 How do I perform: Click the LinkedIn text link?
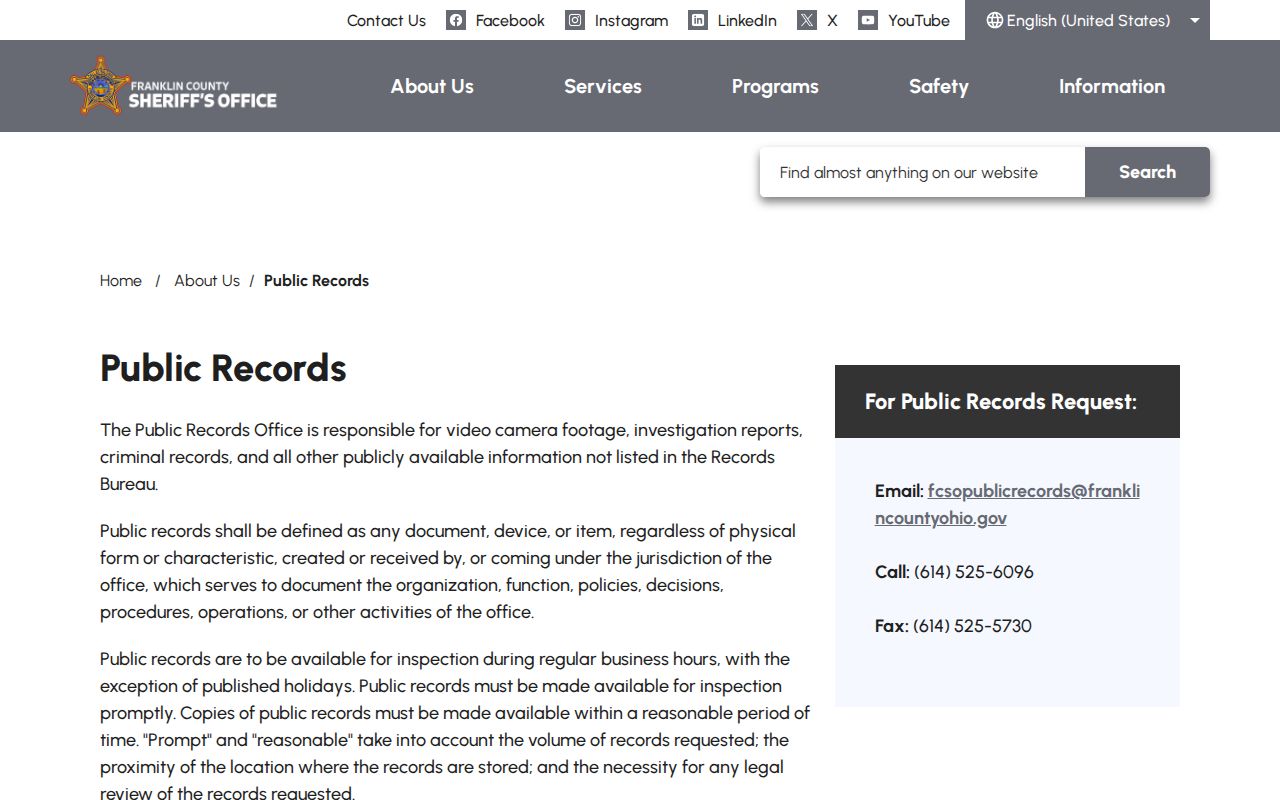tap(747, 20)
